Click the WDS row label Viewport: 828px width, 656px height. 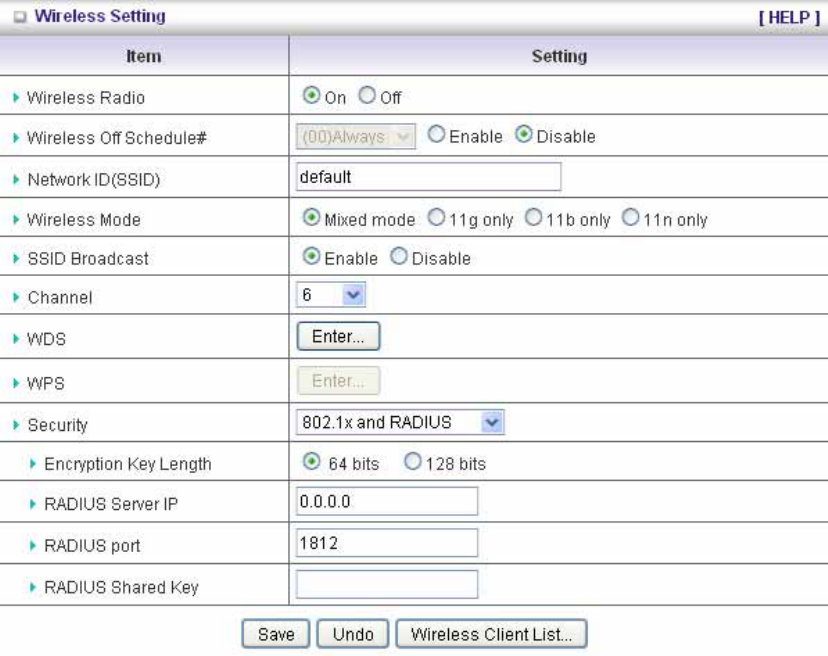[46, 339]
